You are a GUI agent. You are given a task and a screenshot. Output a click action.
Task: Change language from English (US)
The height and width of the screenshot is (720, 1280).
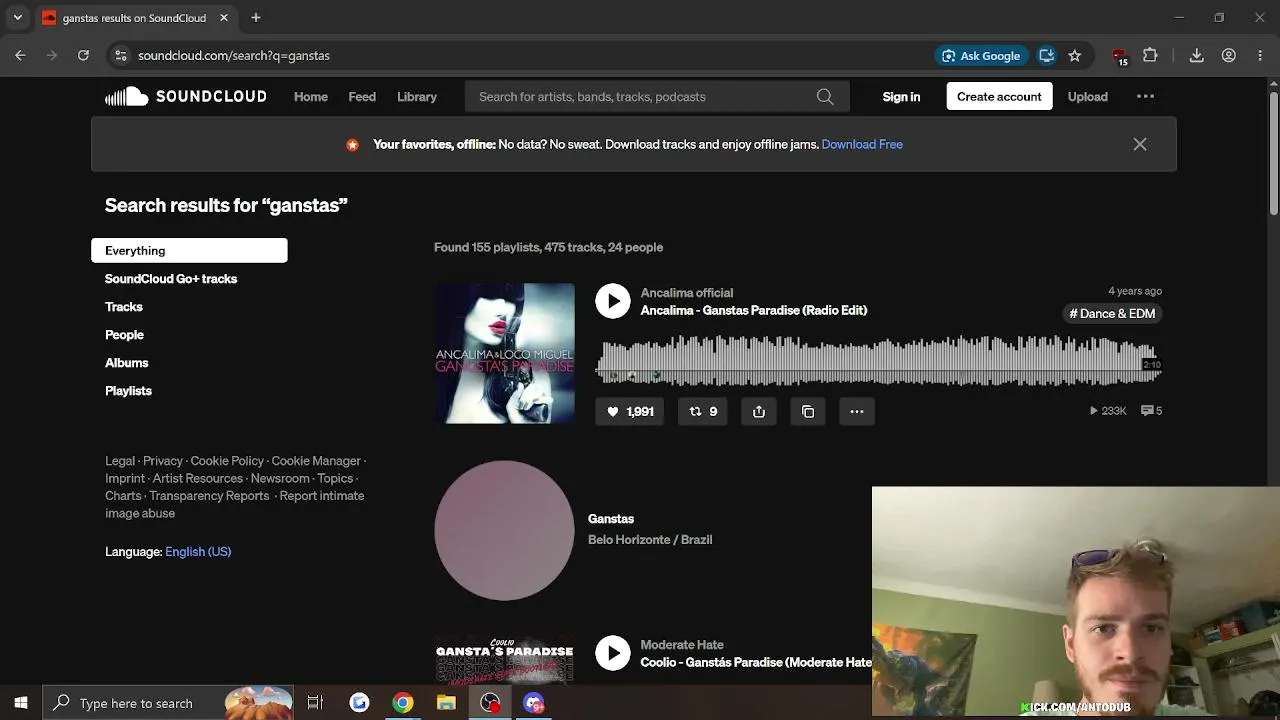pyautogui.click(x=198, y=552)
